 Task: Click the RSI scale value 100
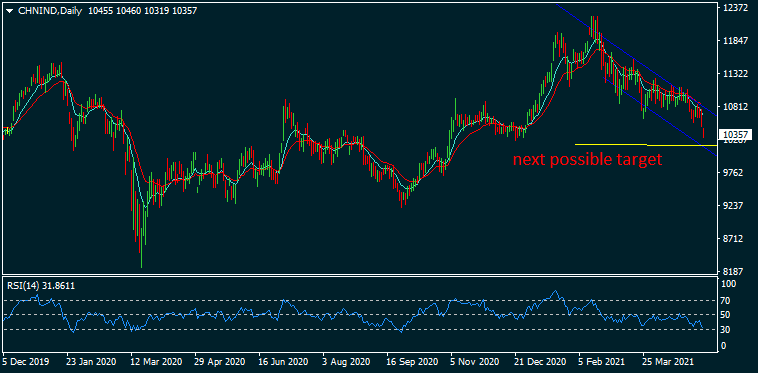729,285
